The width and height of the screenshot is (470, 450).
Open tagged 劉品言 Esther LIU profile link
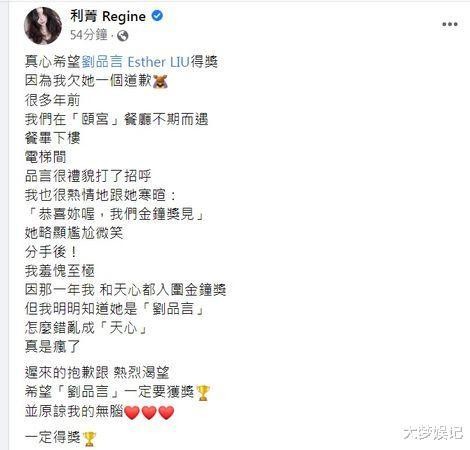[x=136, y=62]
